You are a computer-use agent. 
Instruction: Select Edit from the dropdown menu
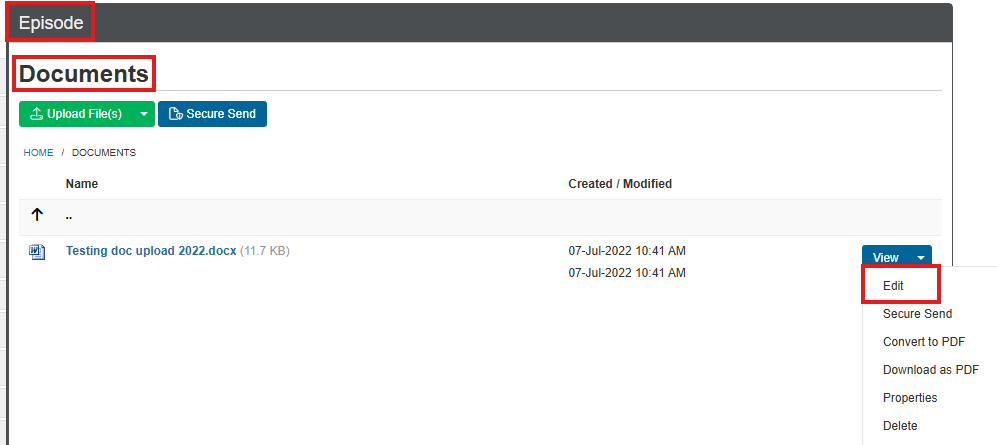point(893,286)
